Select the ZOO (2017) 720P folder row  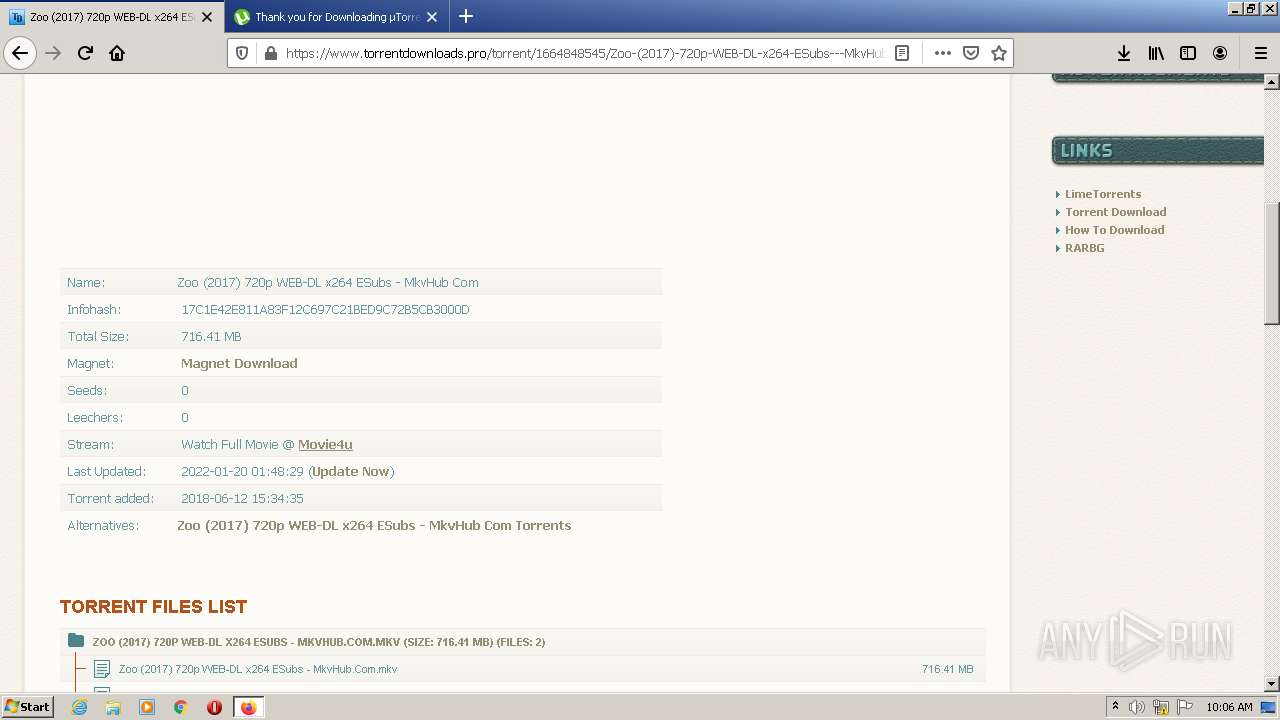[523, 642]
